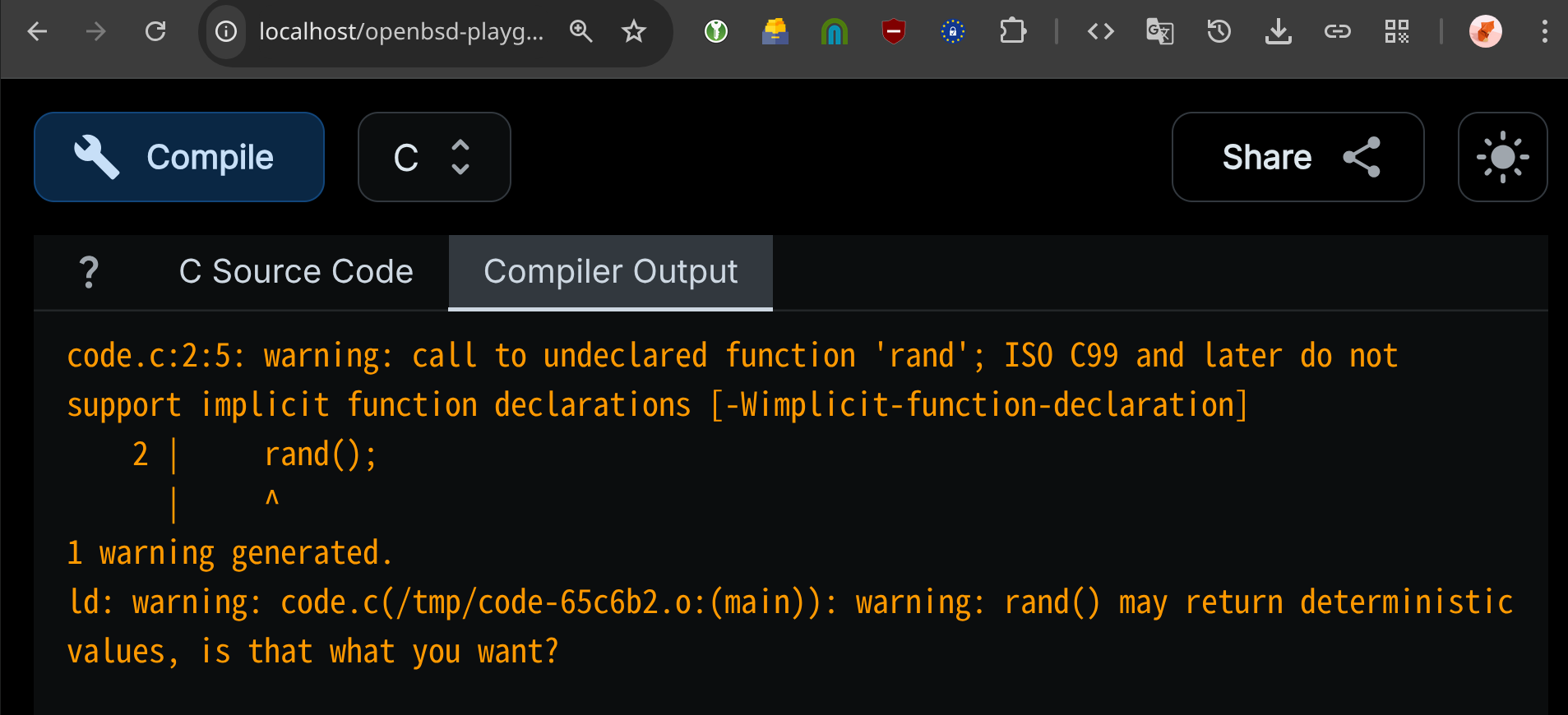1568x715 pixels.
Task: Switch to the C Source Code tab
Action: pos(296,272)
